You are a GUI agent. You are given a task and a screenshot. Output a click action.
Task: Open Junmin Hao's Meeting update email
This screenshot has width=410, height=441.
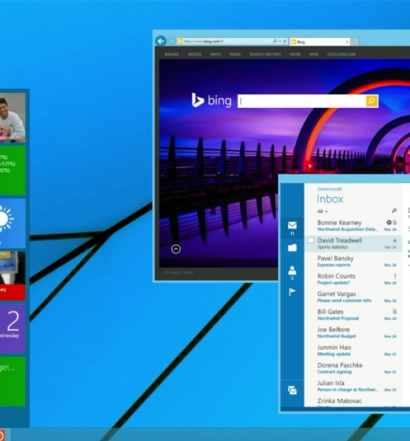pos(354,350)
